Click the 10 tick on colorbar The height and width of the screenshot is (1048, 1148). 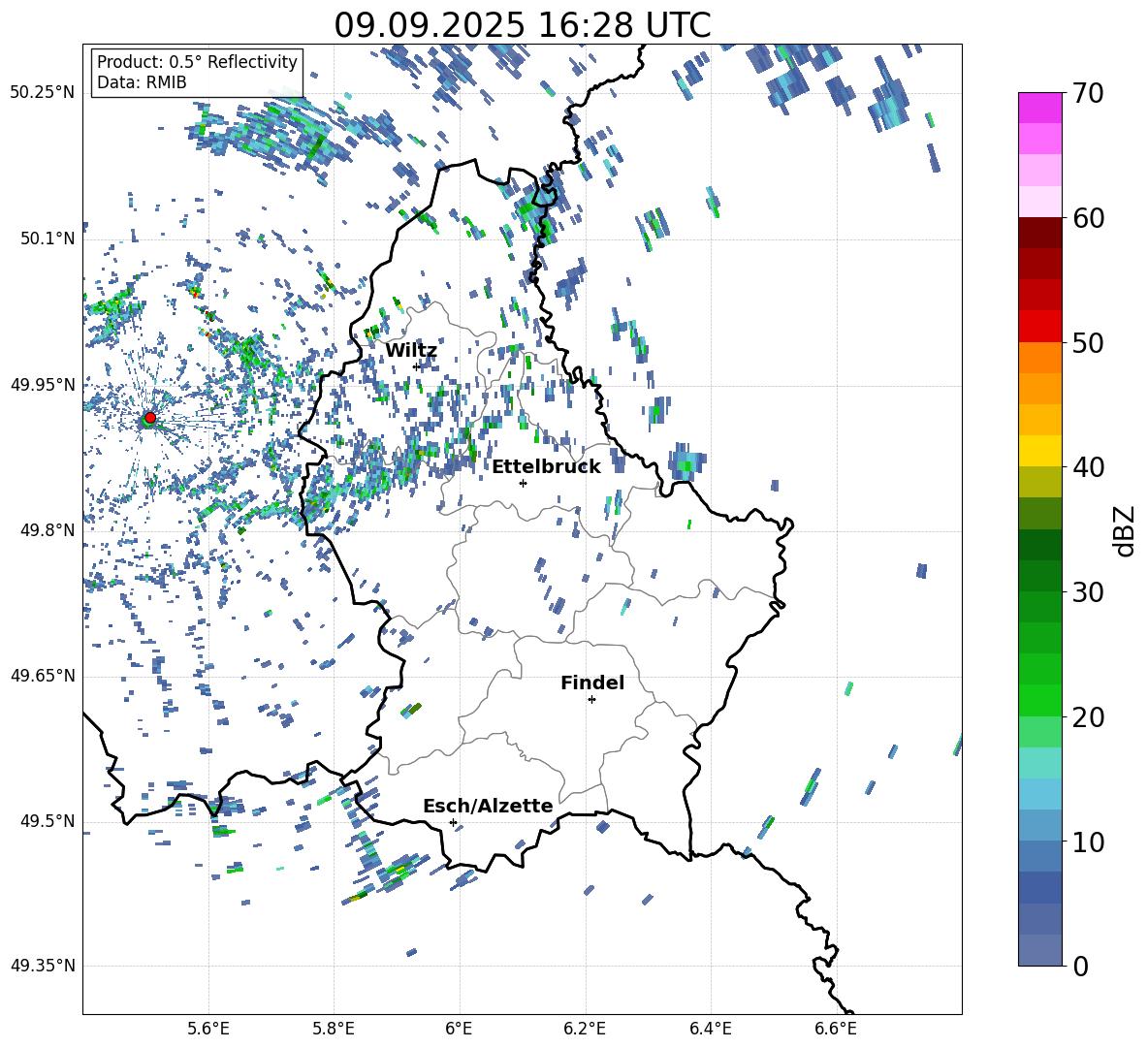point(1088,842)
